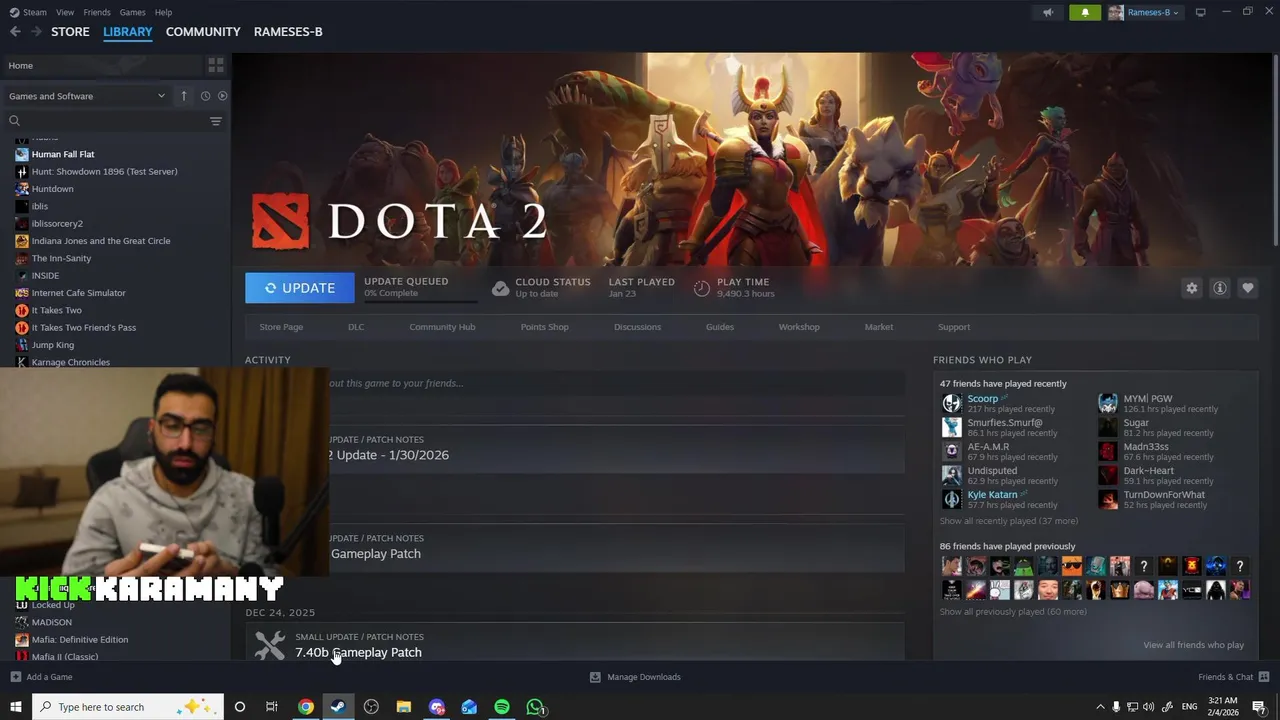Open Dota 2 Community Hub link

click(x=442, y=327)
